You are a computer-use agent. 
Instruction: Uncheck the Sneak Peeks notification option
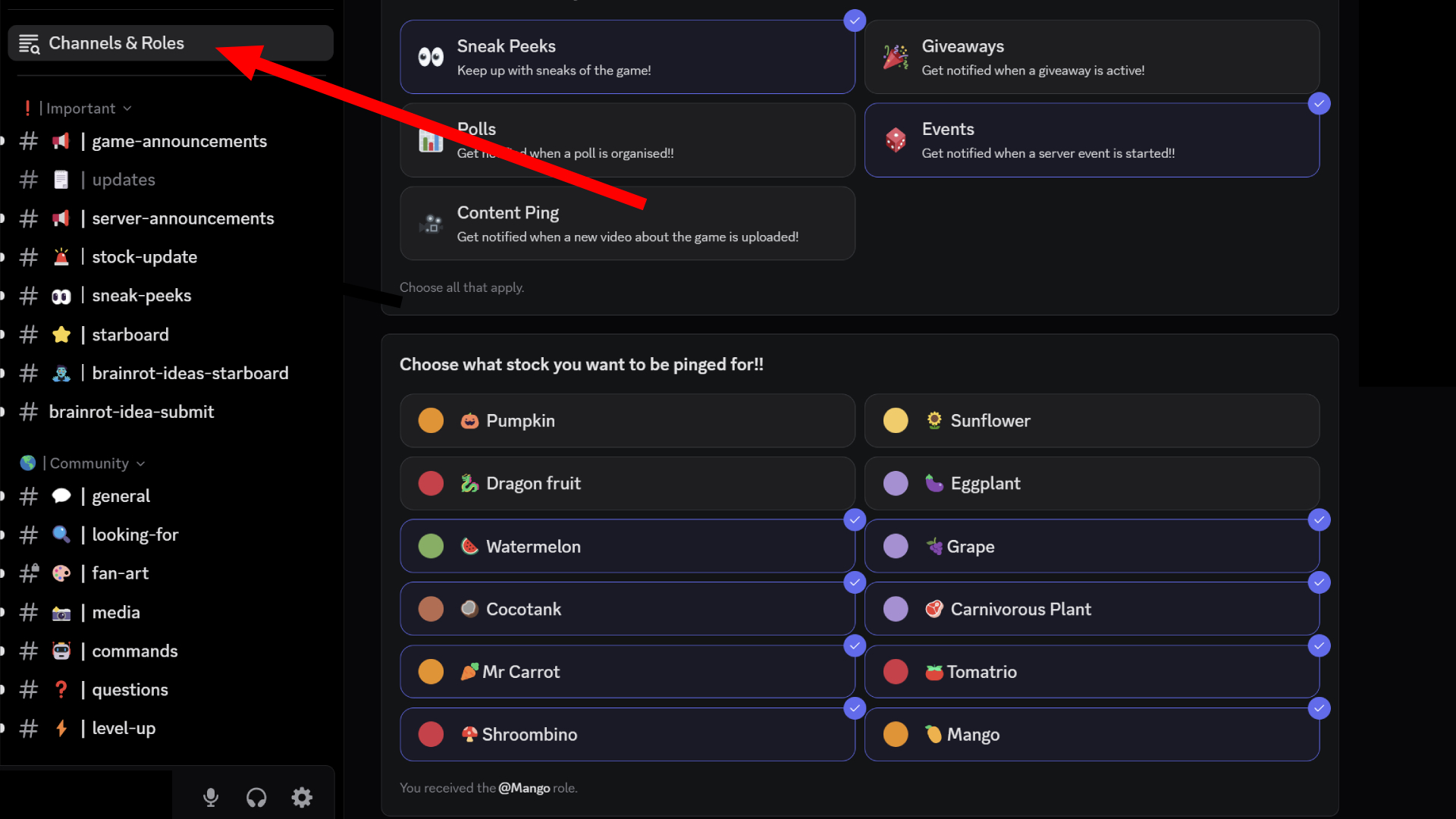tap(627, 57)
